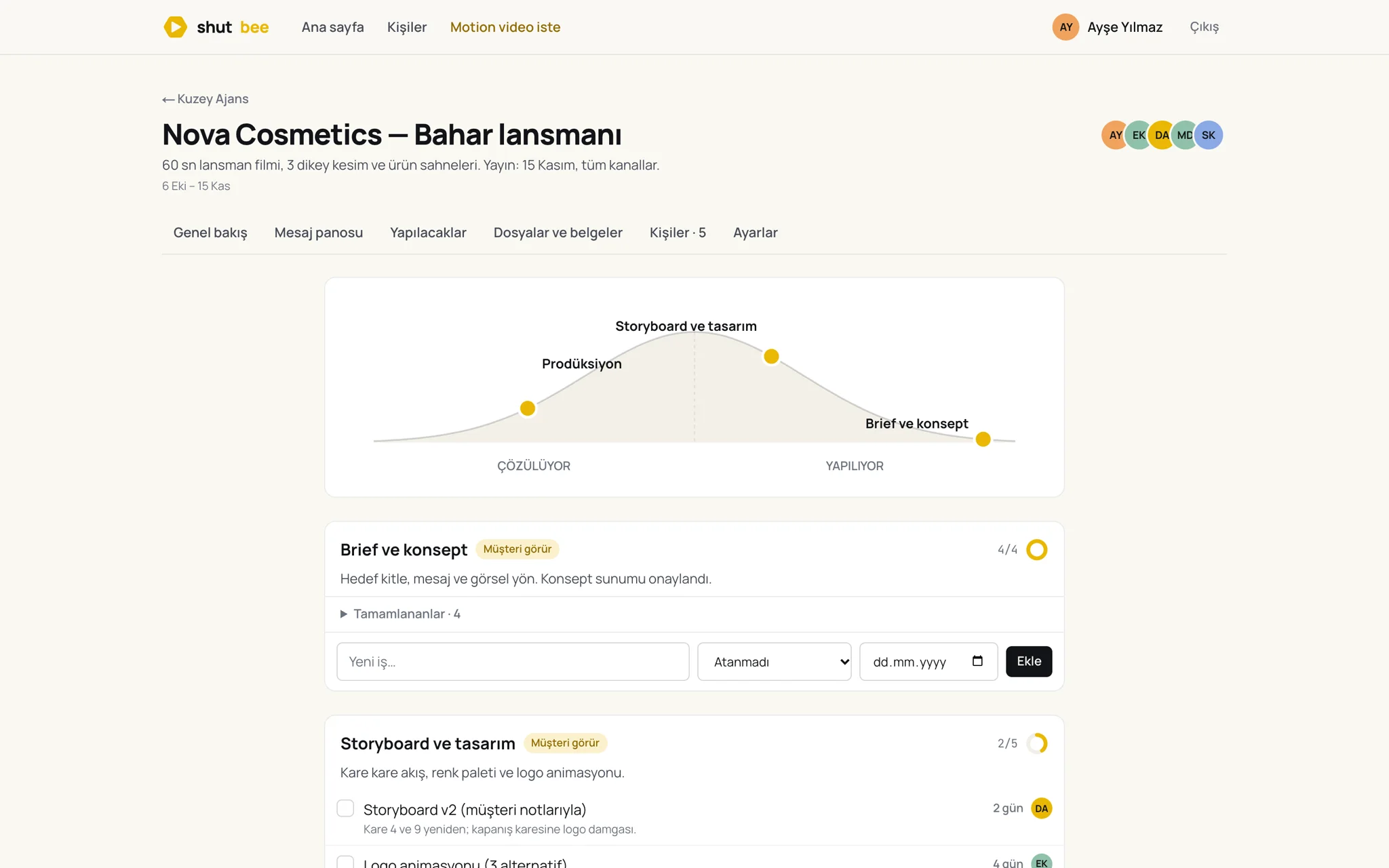The image size is (1389, 868).
Task: Check the Logo animasyonu task checkbox
Action: click(x=345, y=863)
